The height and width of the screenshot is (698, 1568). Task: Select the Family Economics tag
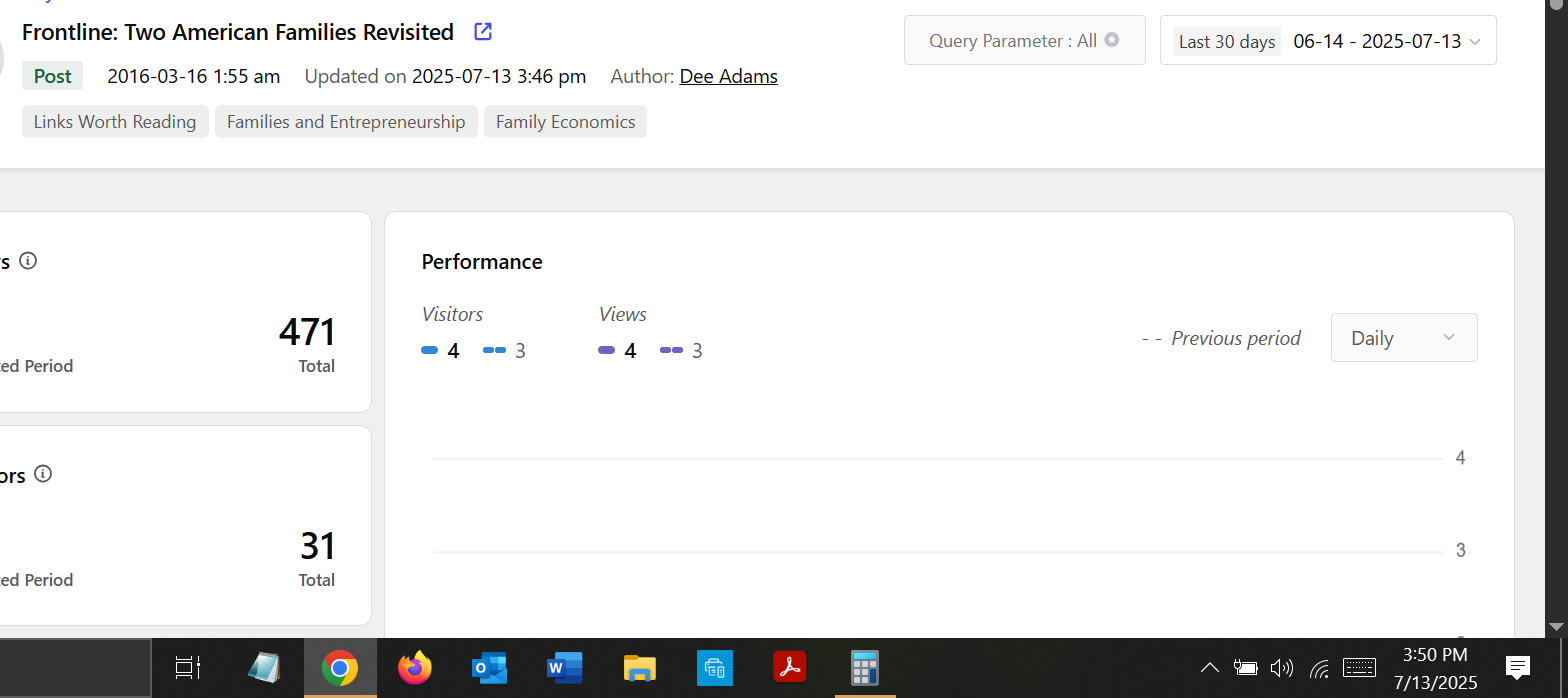pyautogui.click(x=565, y=122)
